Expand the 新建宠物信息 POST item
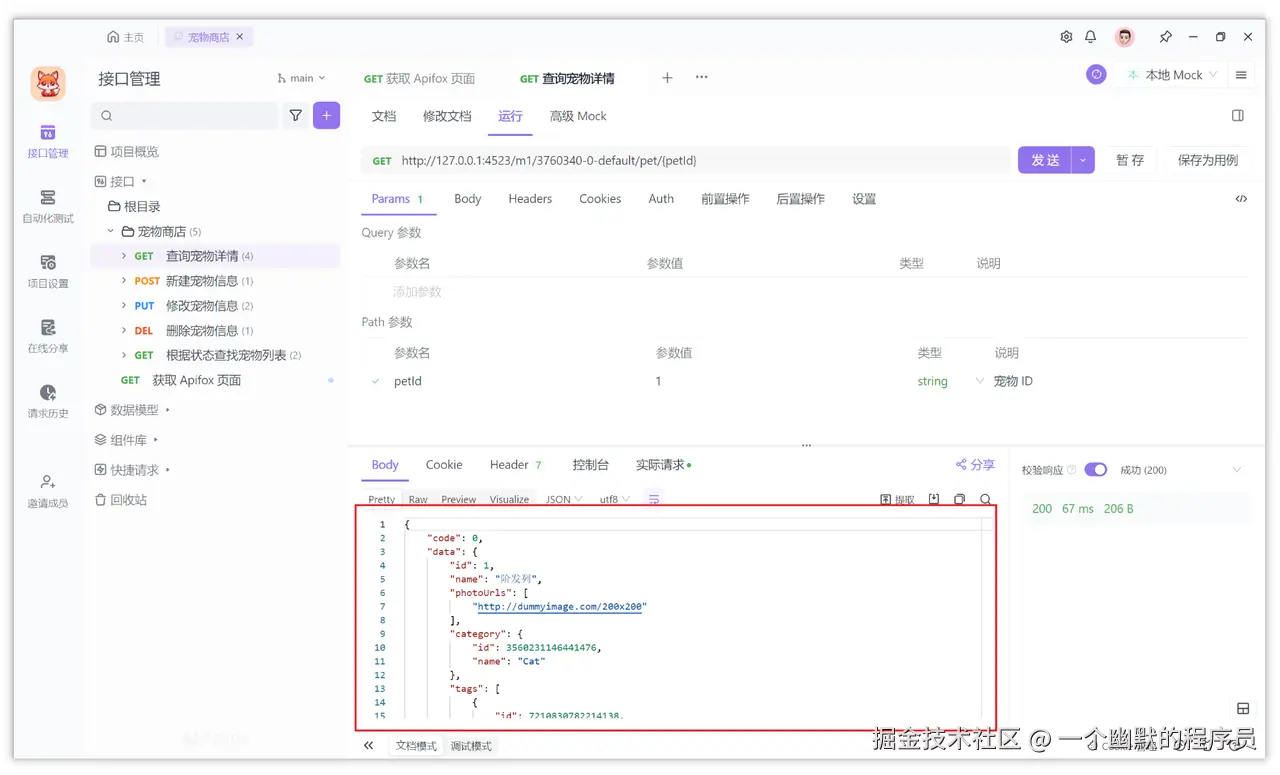 point(124,281)
